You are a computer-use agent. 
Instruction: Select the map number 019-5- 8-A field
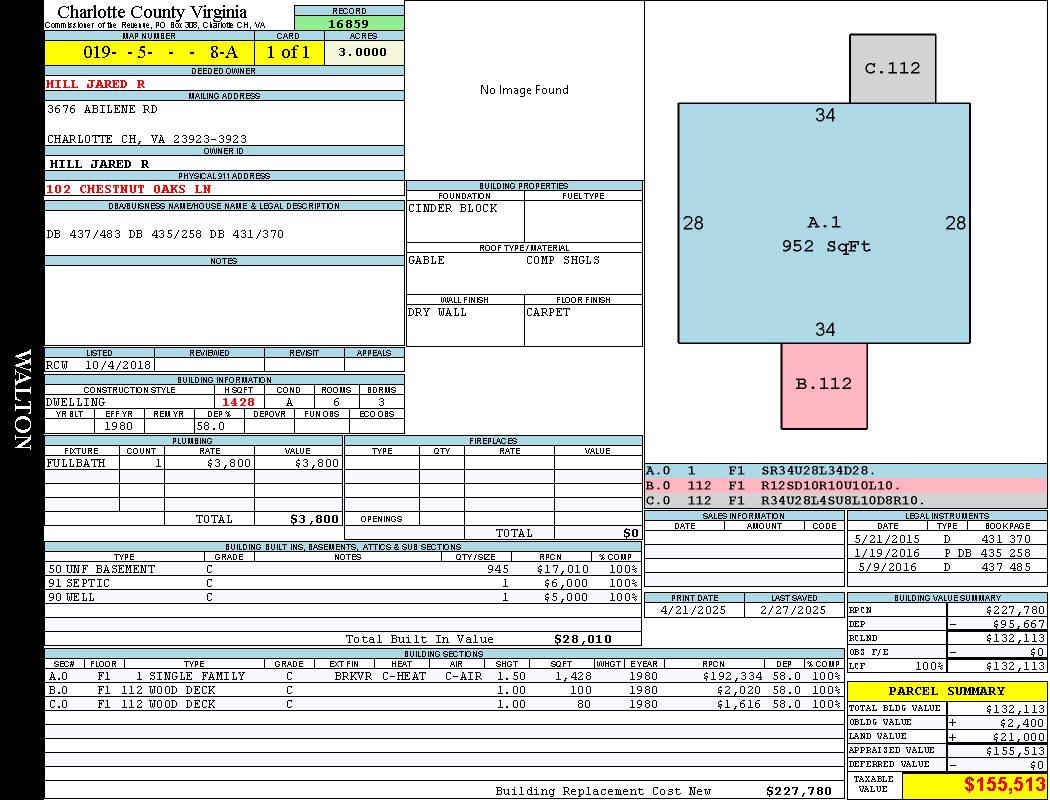[149, 52]
